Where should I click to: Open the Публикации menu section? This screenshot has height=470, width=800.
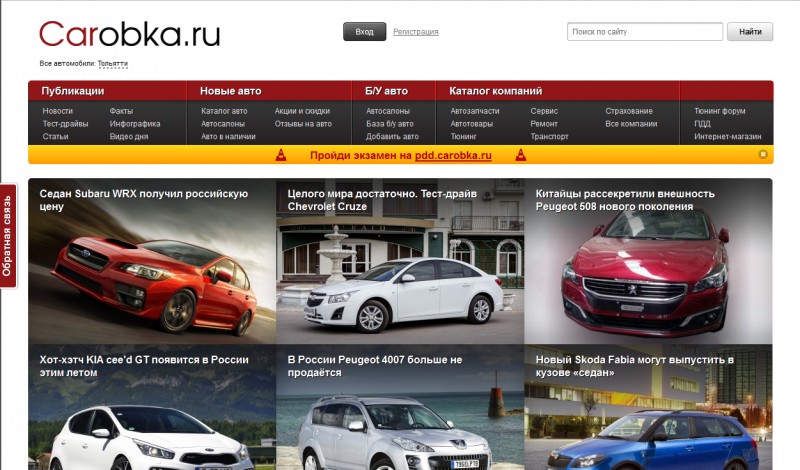pyautogui.click(x=72, y=91)
